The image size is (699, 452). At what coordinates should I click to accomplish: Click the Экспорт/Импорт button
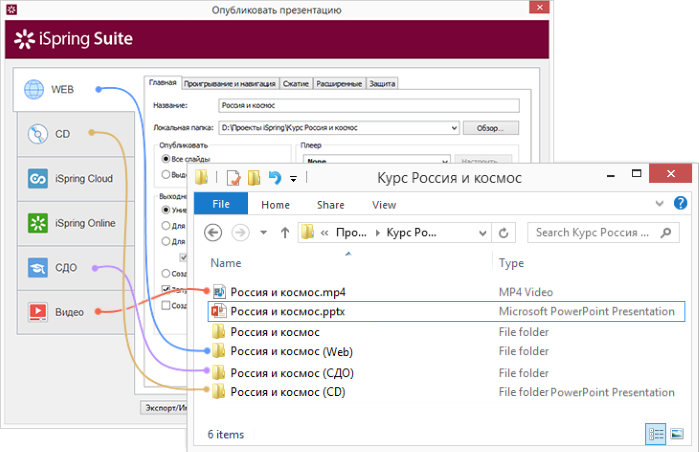tap(165, 408)
